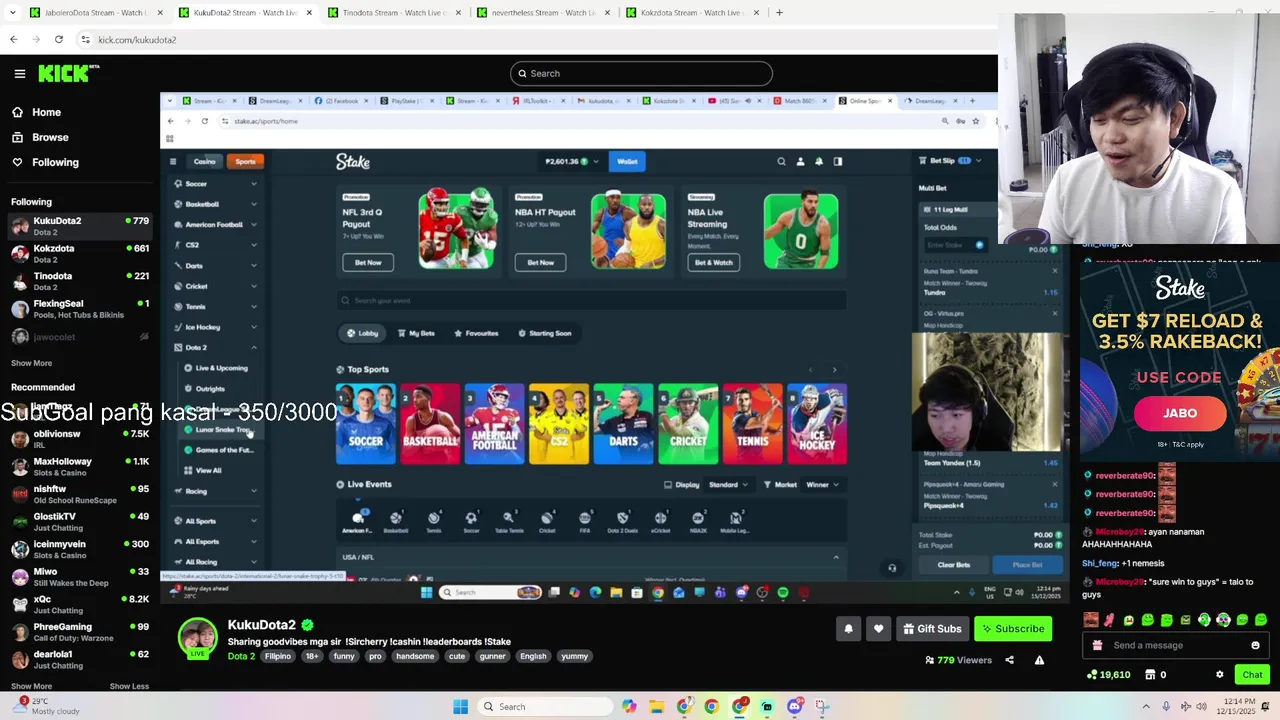
Task: Subscribe to KukuDota2
Action: 1013,628
